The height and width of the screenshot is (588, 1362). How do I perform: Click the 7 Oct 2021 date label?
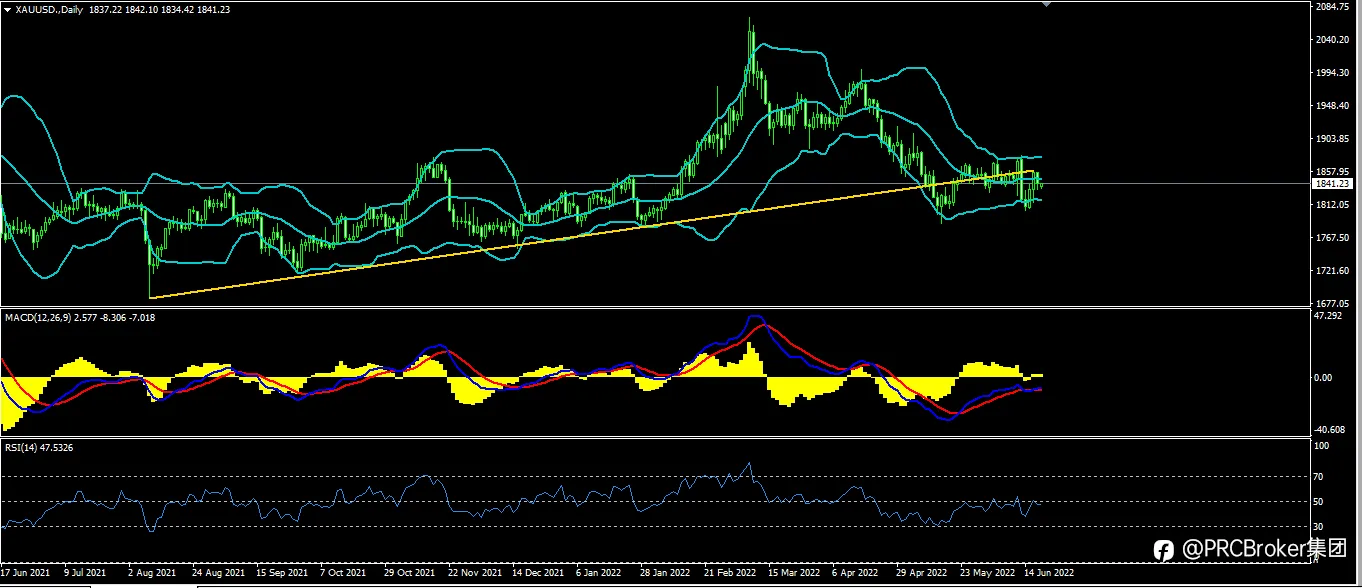pos(342,574)
